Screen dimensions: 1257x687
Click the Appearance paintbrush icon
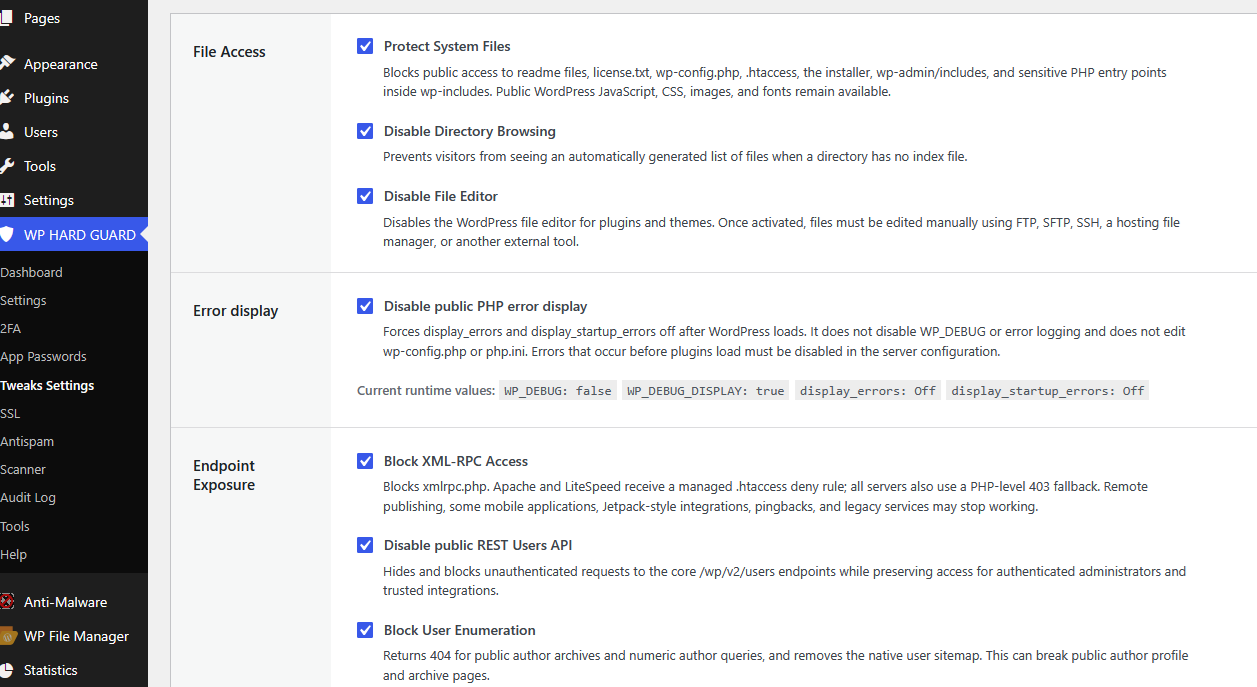(6, 64)
